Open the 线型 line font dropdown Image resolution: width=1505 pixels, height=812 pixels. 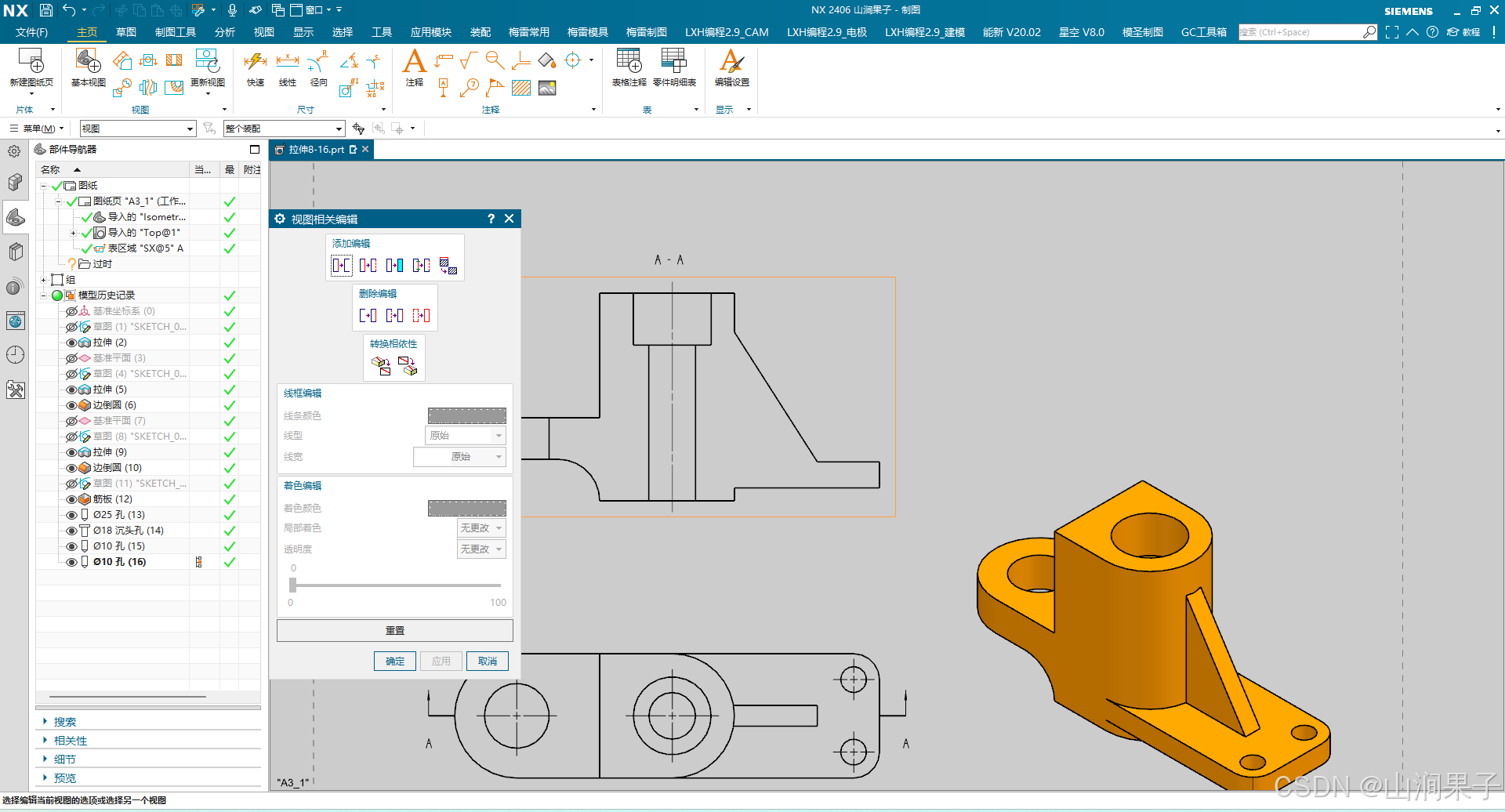tap(465, 436)
